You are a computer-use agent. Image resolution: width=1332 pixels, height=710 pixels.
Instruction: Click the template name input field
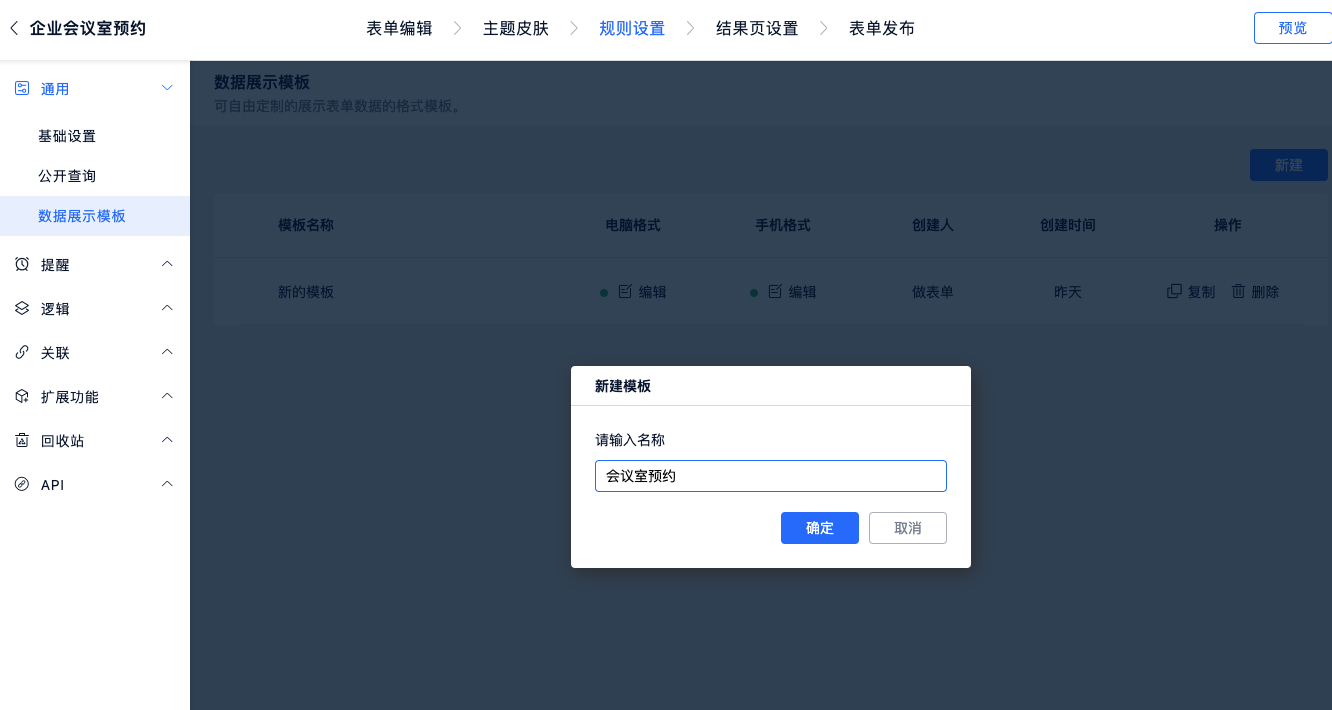[x=770, y=476]
